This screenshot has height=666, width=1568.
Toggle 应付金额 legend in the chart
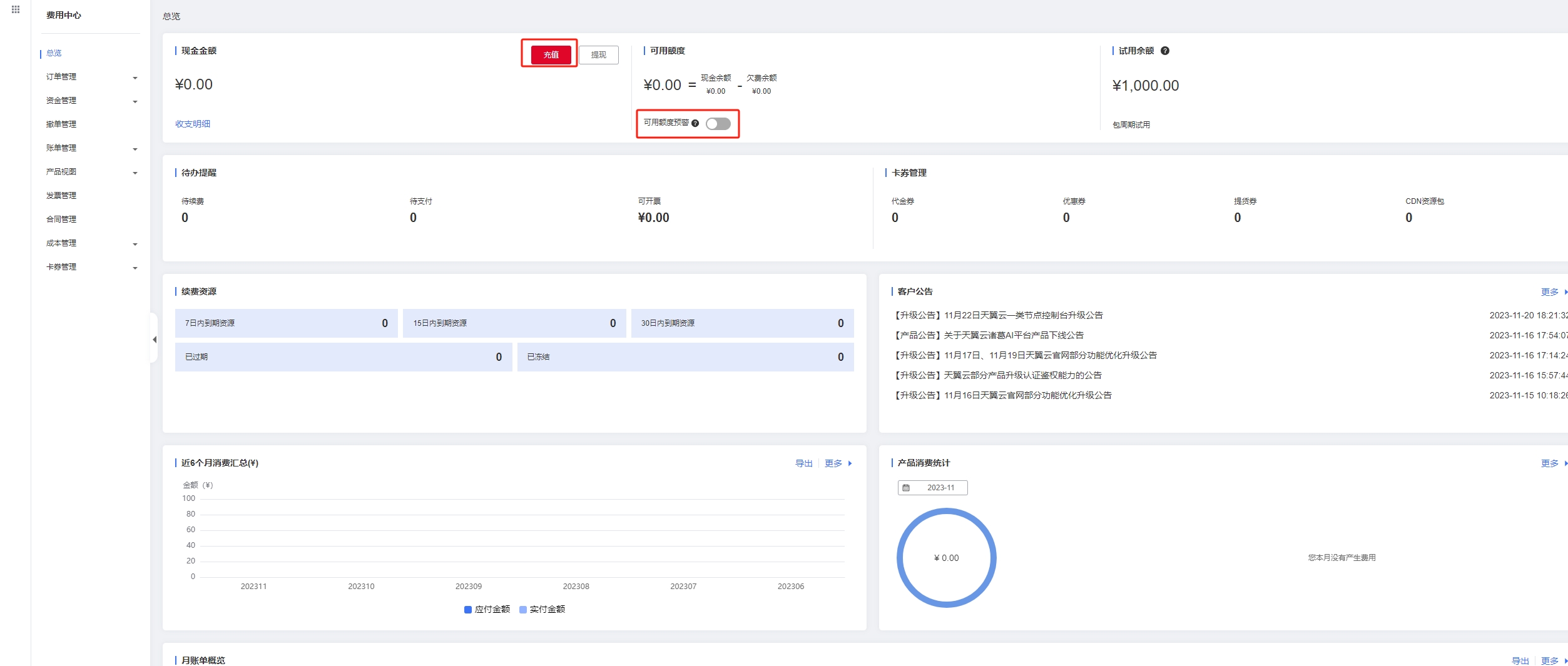click(487, 609)
